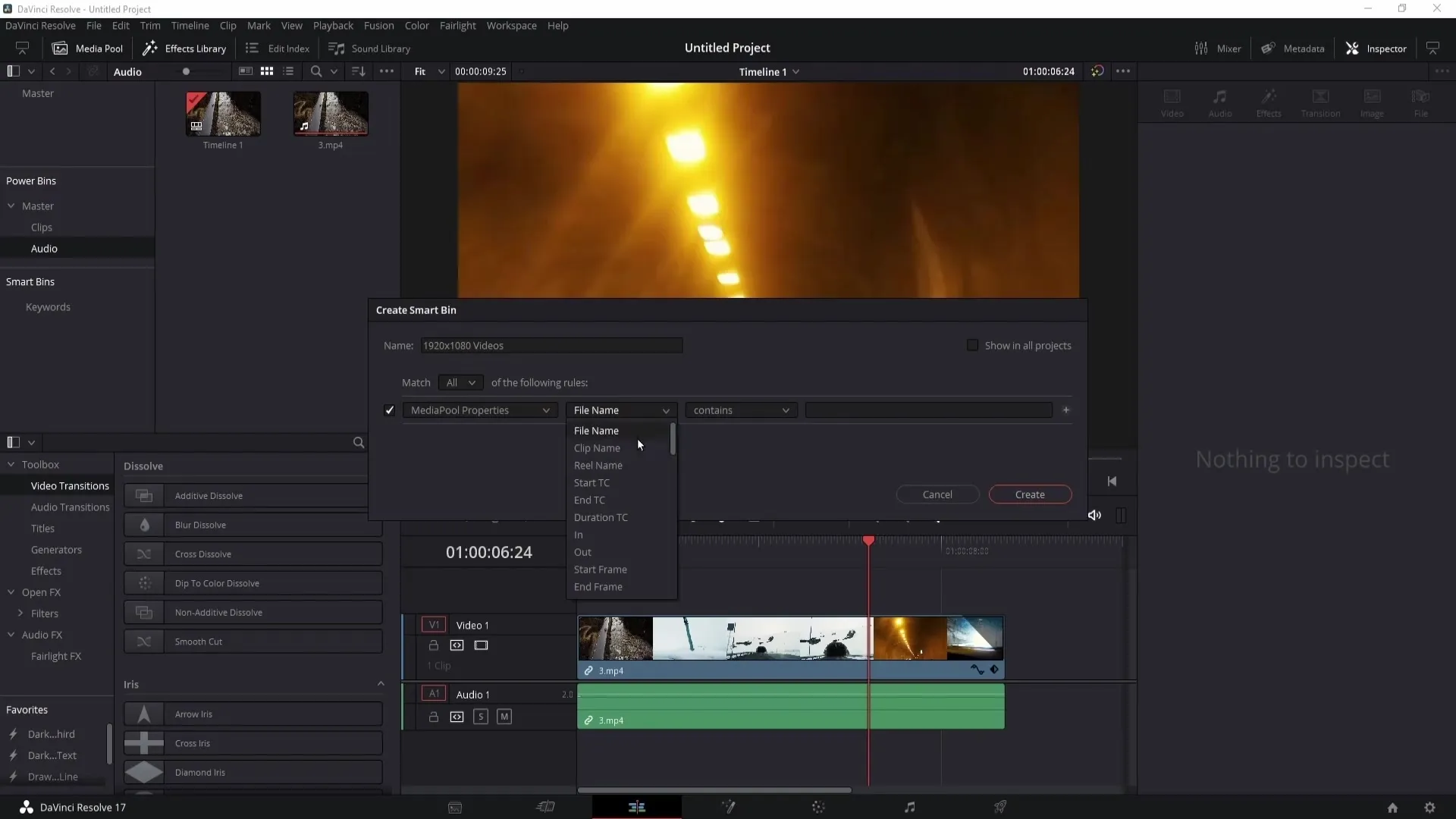Enable Show in all projects toggle

972,345
